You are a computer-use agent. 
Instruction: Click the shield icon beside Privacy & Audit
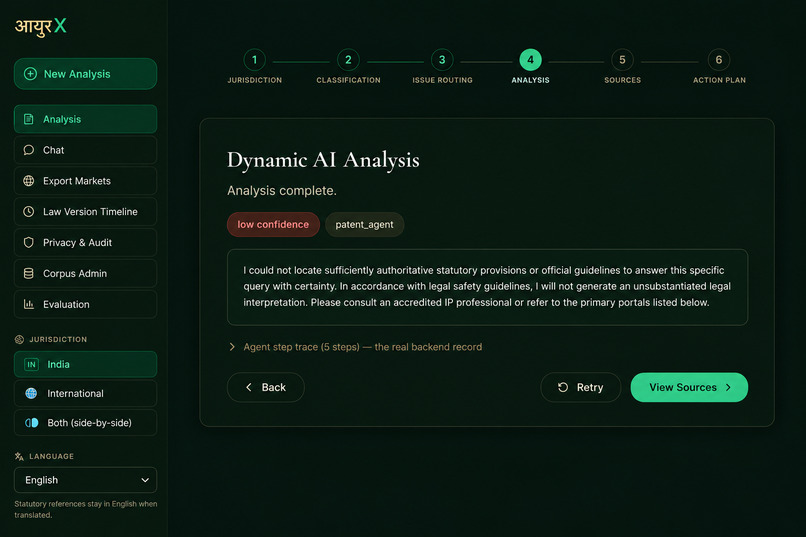pos(29,243)
